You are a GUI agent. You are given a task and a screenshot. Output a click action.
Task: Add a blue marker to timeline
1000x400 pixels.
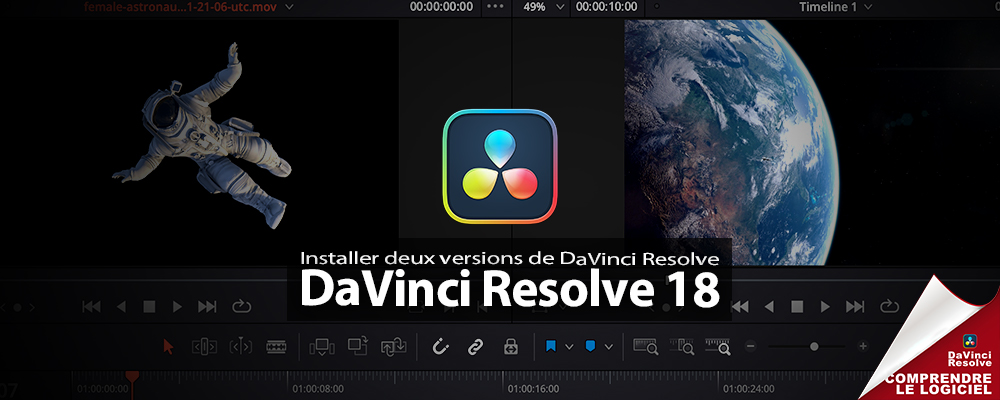[591, 346]
